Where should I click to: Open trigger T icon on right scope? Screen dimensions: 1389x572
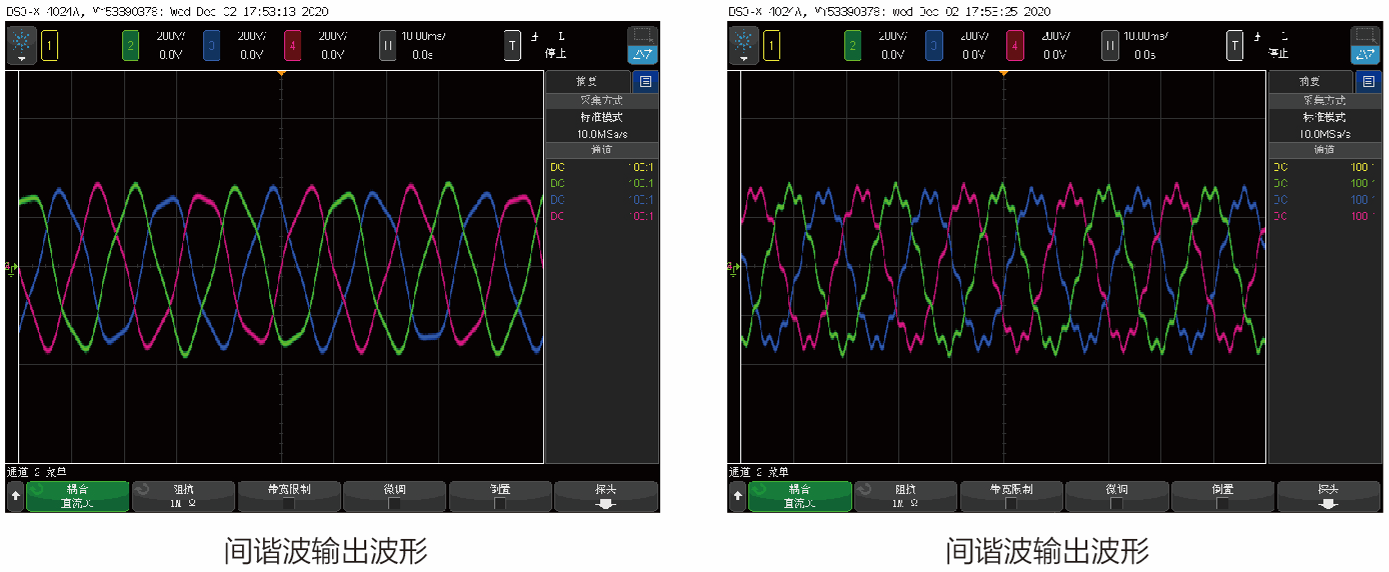pyautogui.click(x=1236, y=45)
